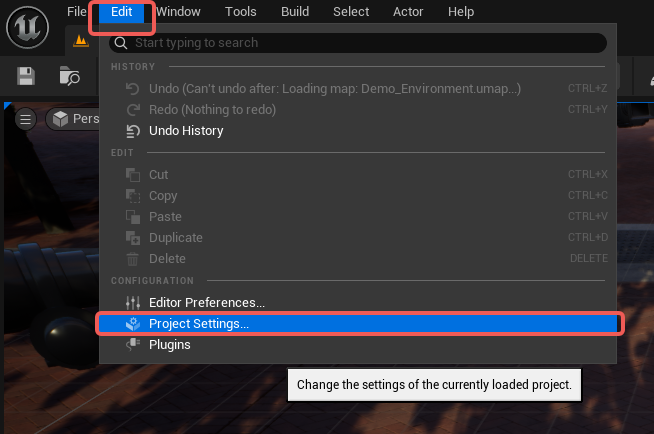Focus the 'Start typing to search' field
This screenshot has width=654, height=434.
click(x=358, y=43)
